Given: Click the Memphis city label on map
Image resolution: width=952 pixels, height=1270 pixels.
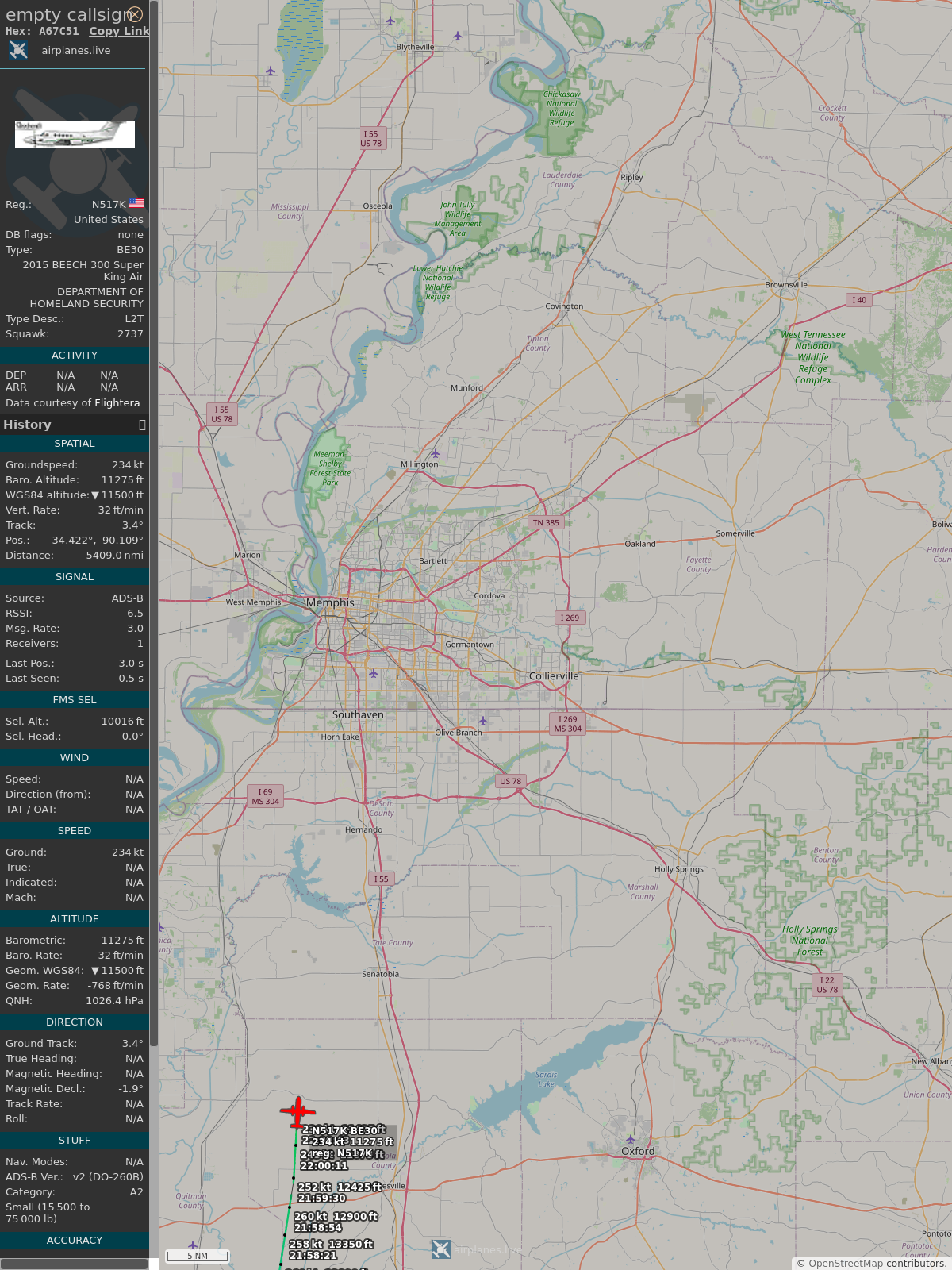Looking at the screenshot, I should click(x=330, y=603).
